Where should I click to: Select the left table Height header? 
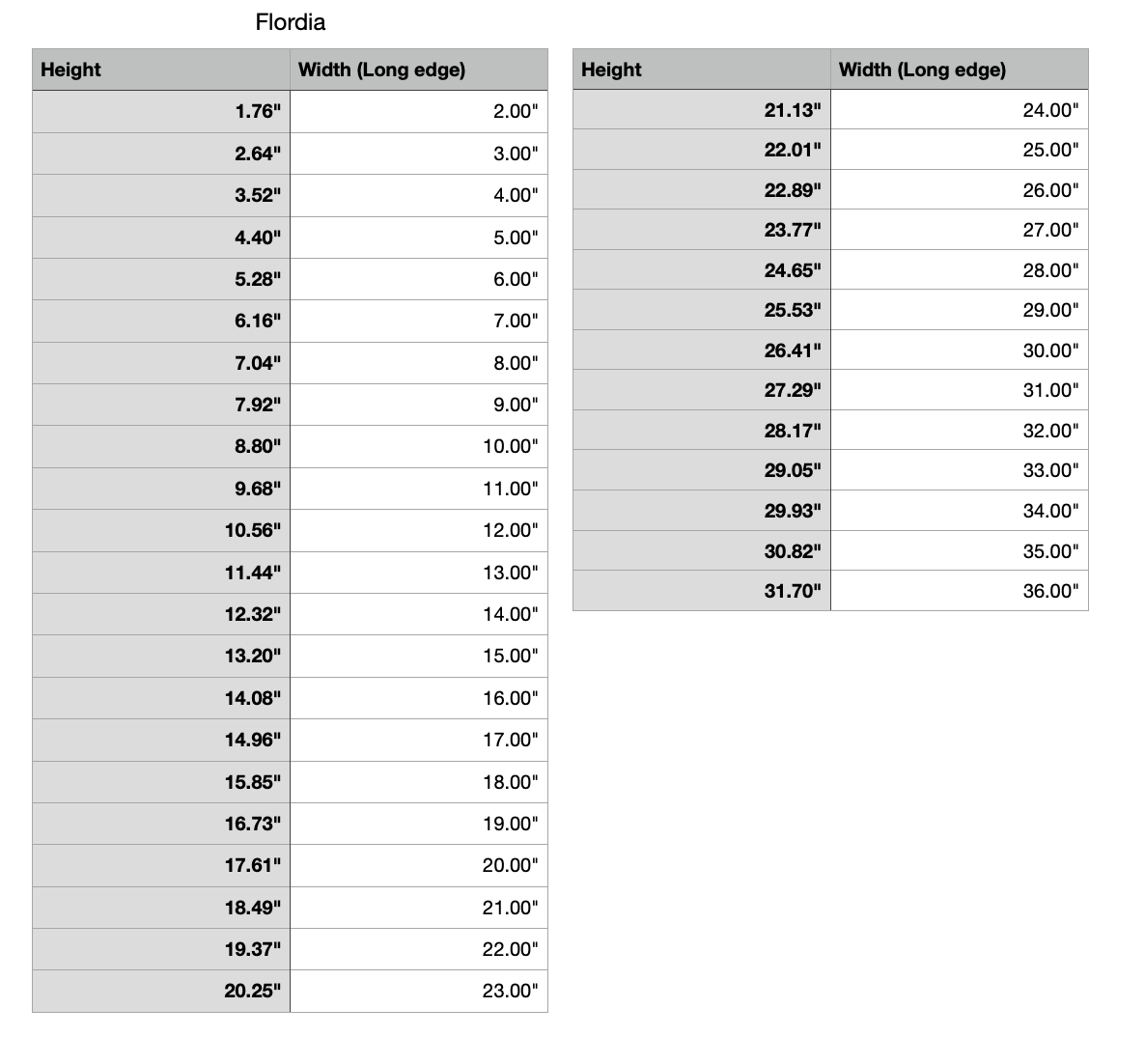(x=161, y=70)
